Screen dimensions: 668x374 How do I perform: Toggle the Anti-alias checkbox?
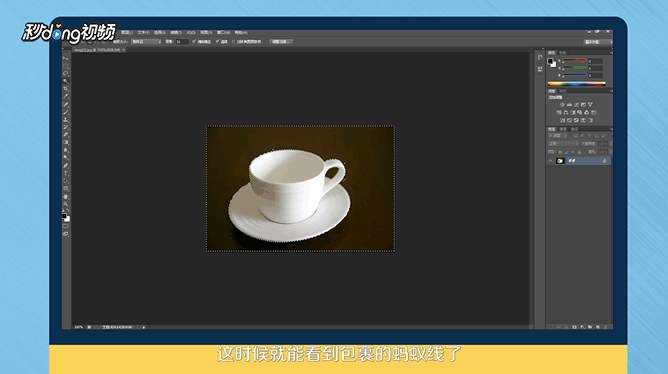click(194, 41)
